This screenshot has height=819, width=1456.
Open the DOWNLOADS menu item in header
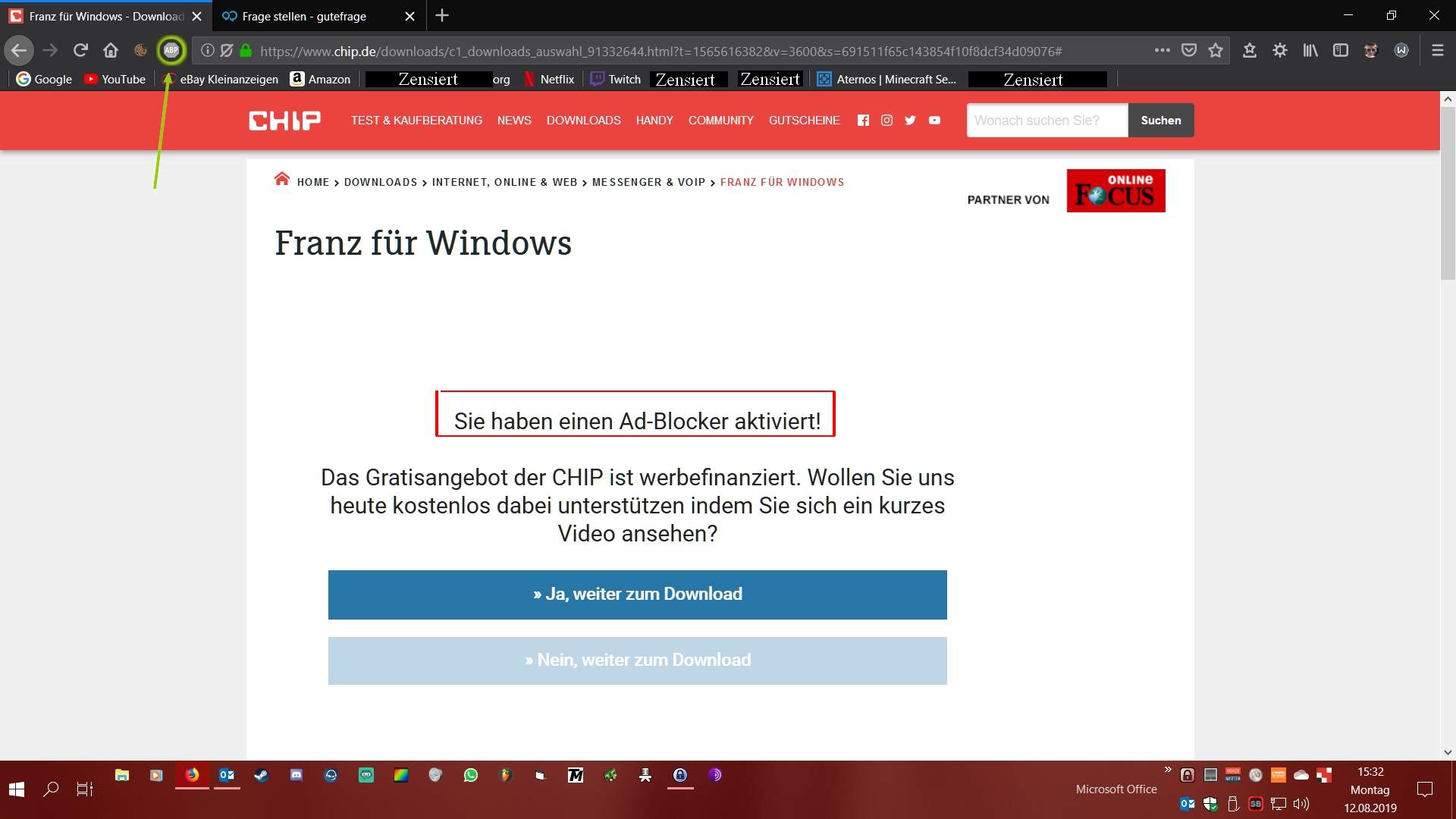(x=584, y=121)
